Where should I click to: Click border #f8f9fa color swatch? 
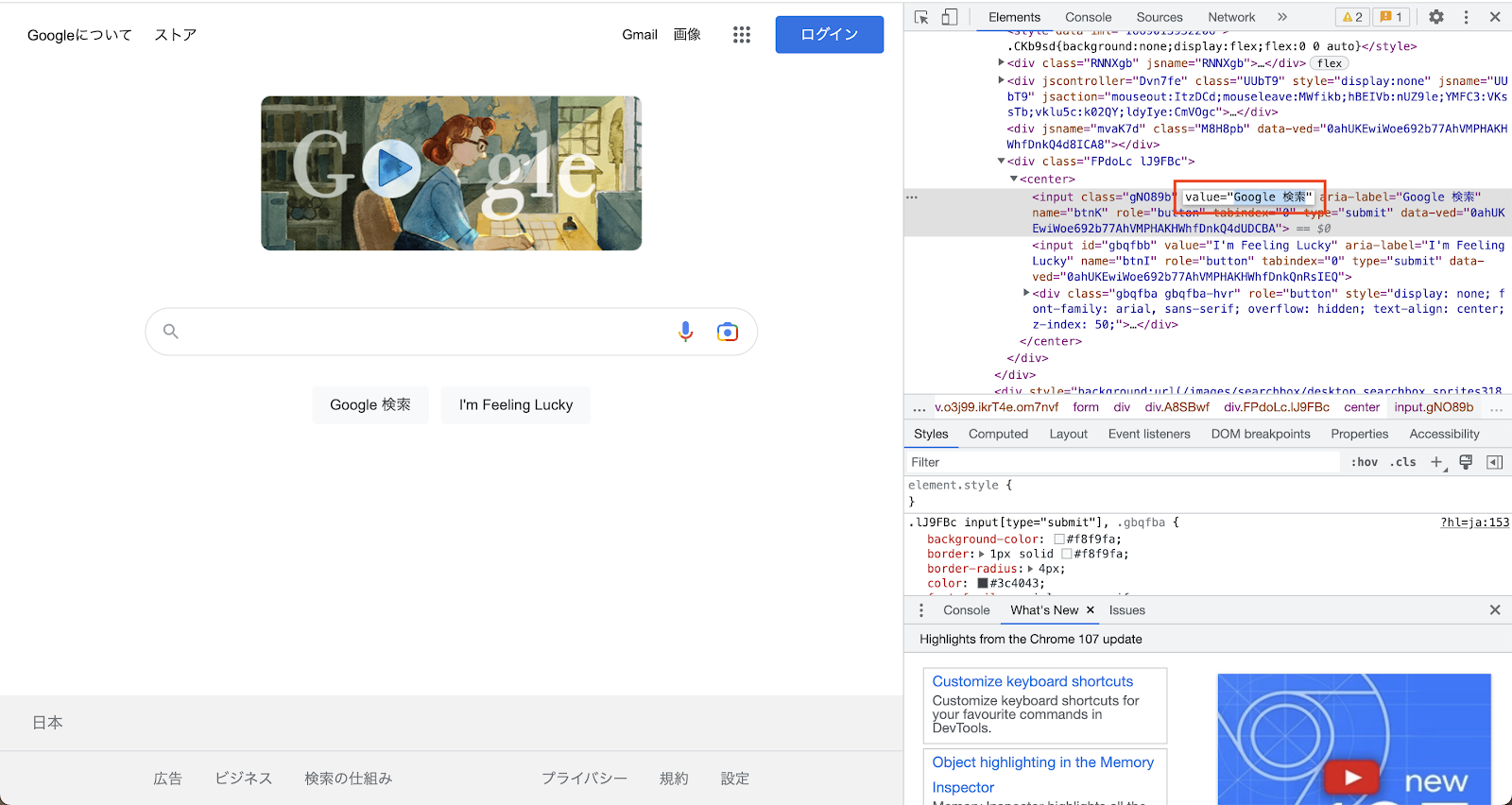(1067, 554)
